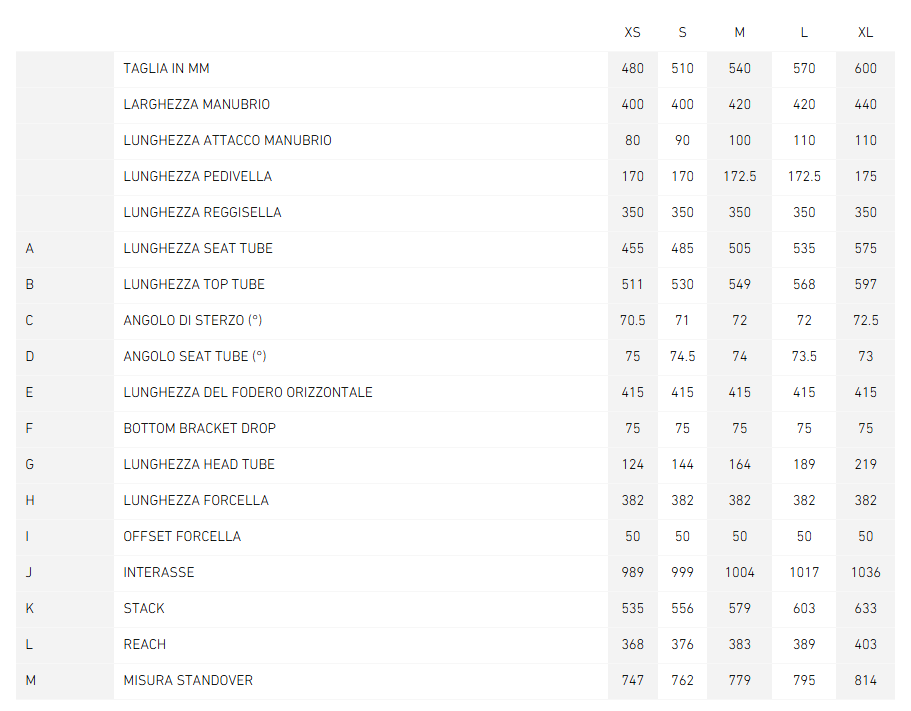Click the M size column header
Image resolution: width=911 pixels, height=711 pixels.
click(x=739, y=32)
